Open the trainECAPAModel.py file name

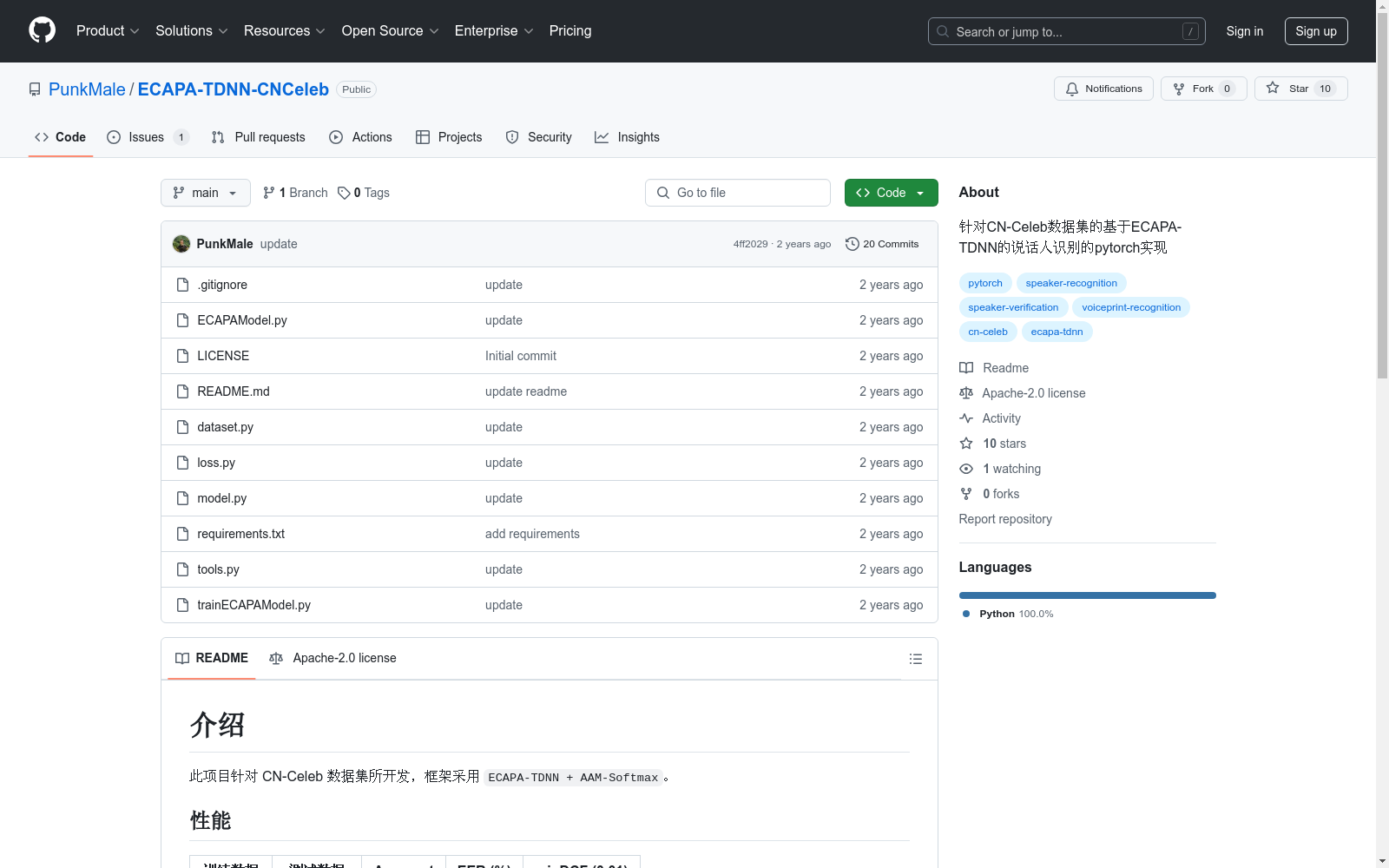[253, 605]
